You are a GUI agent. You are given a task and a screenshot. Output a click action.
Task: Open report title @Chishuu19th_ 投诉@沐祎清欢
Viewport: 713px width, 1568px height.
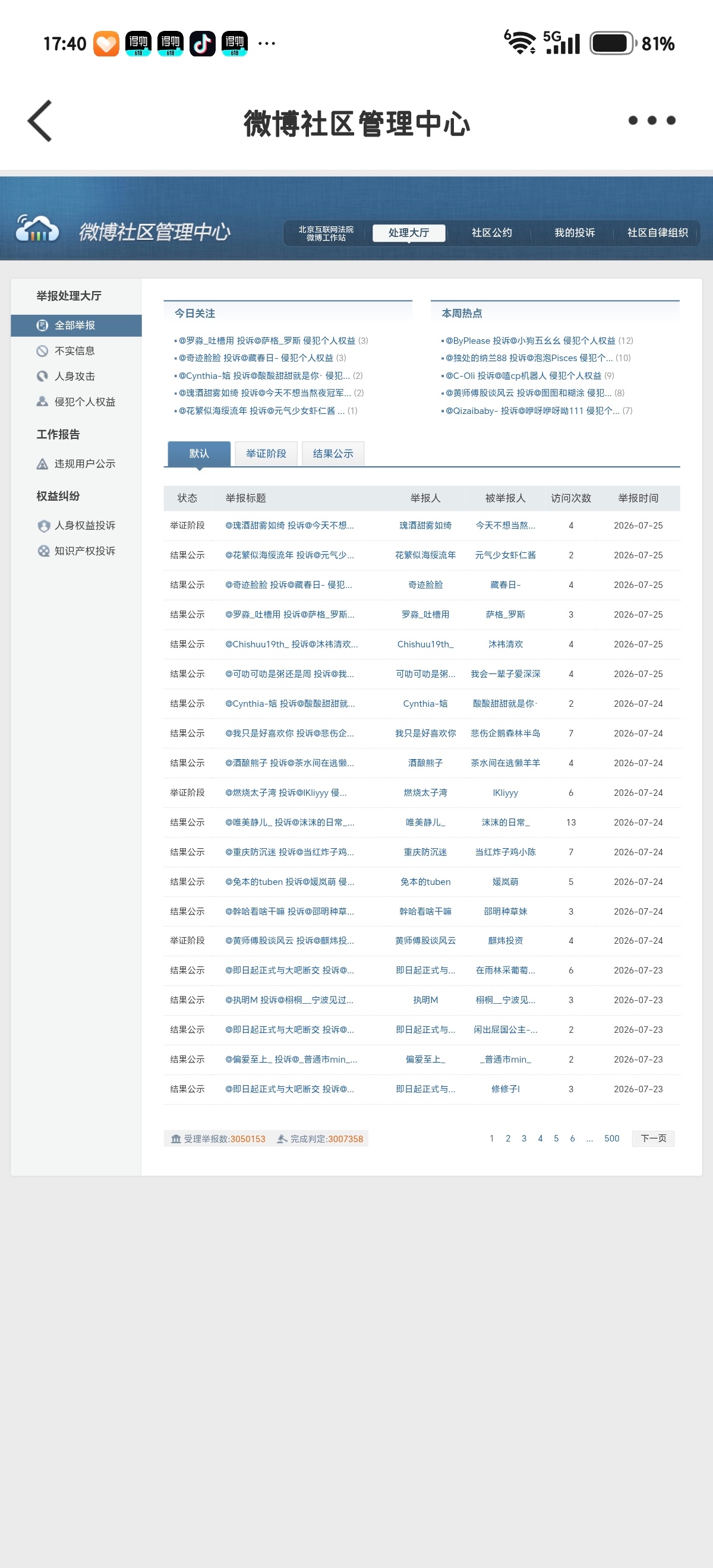click(292, 644)
